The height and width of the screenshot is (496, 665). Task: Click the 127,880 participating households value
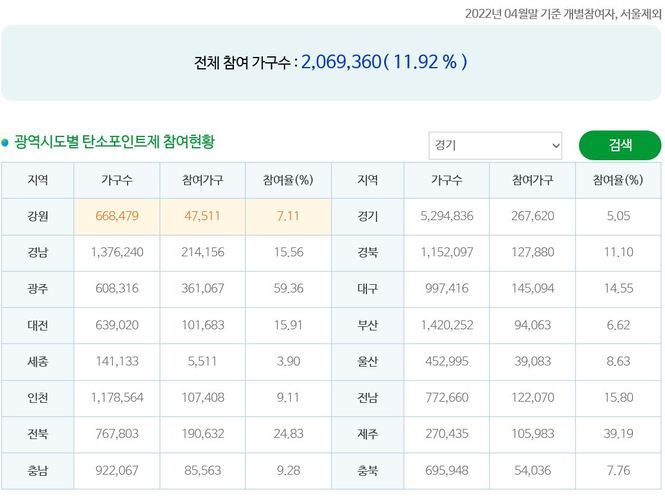[533, 252]
